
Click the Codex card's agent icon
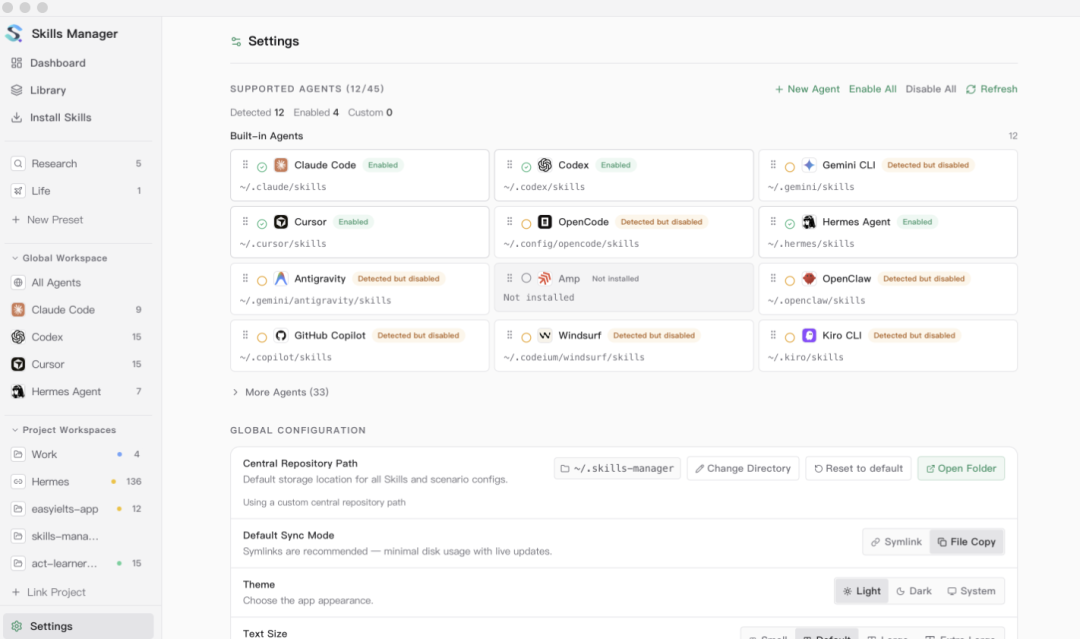tap(545, 165)
